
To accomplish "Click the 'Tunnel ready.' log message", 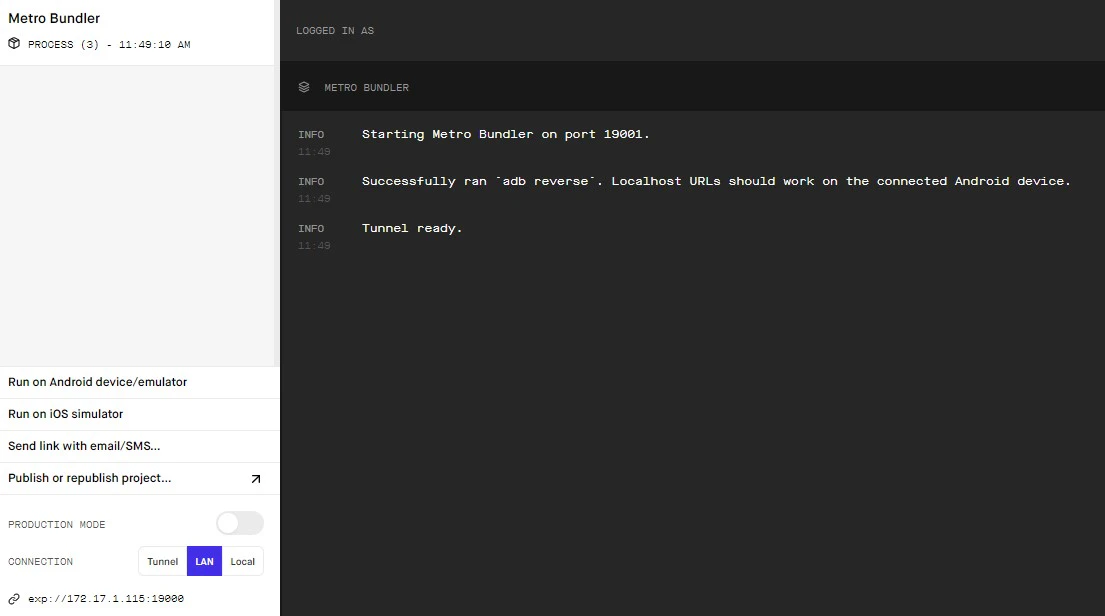I will pos(412,228).
